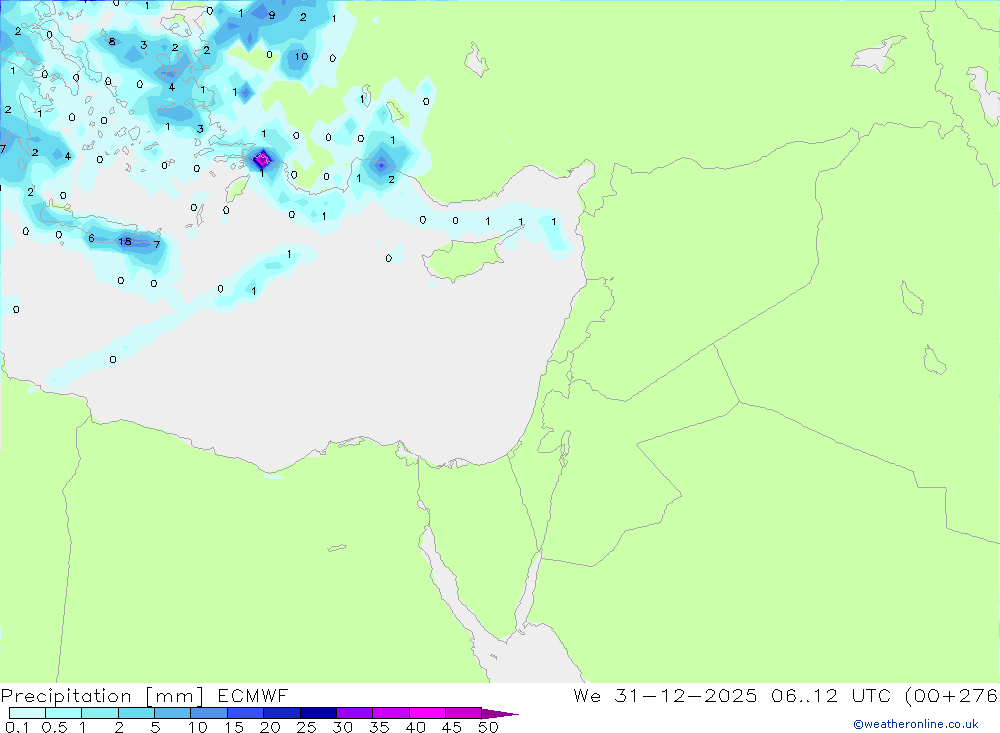The height and width of the screenshot is (733, 1000).
Task: Click the '0.1' legend label
Action: [x=17, y=727]
